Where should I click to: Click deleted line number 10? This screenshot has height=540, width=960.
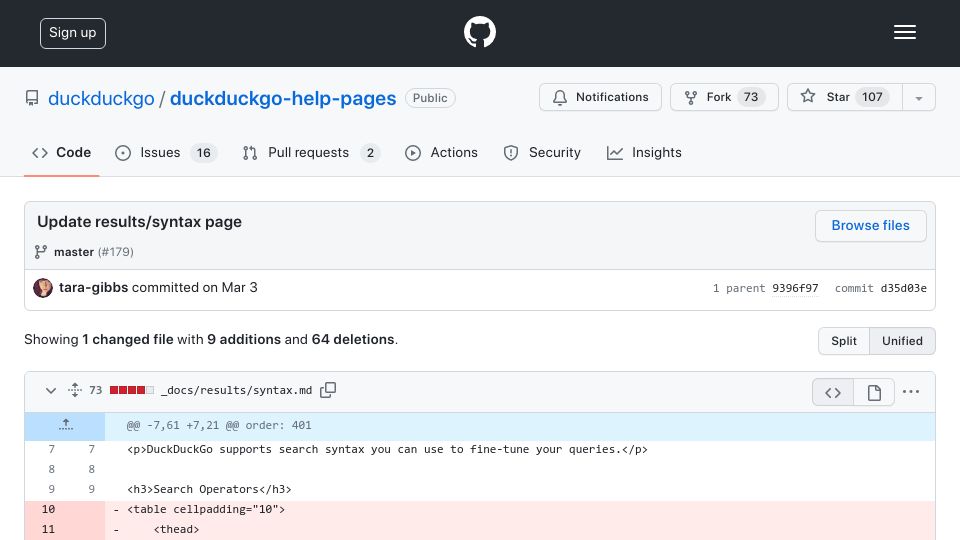click(x=48, y=509)
